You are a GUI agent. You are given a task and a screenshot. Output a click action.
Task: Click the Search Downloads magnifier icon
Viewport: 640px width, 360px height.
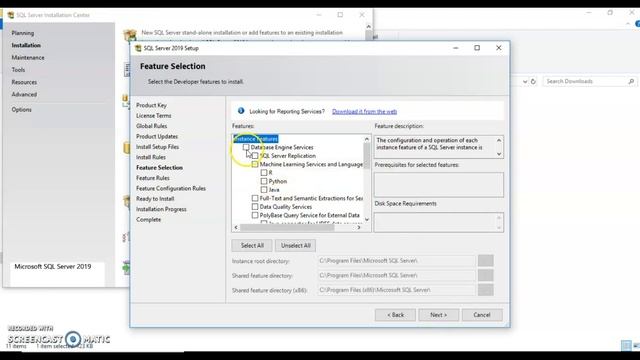[x=631, y=82]
